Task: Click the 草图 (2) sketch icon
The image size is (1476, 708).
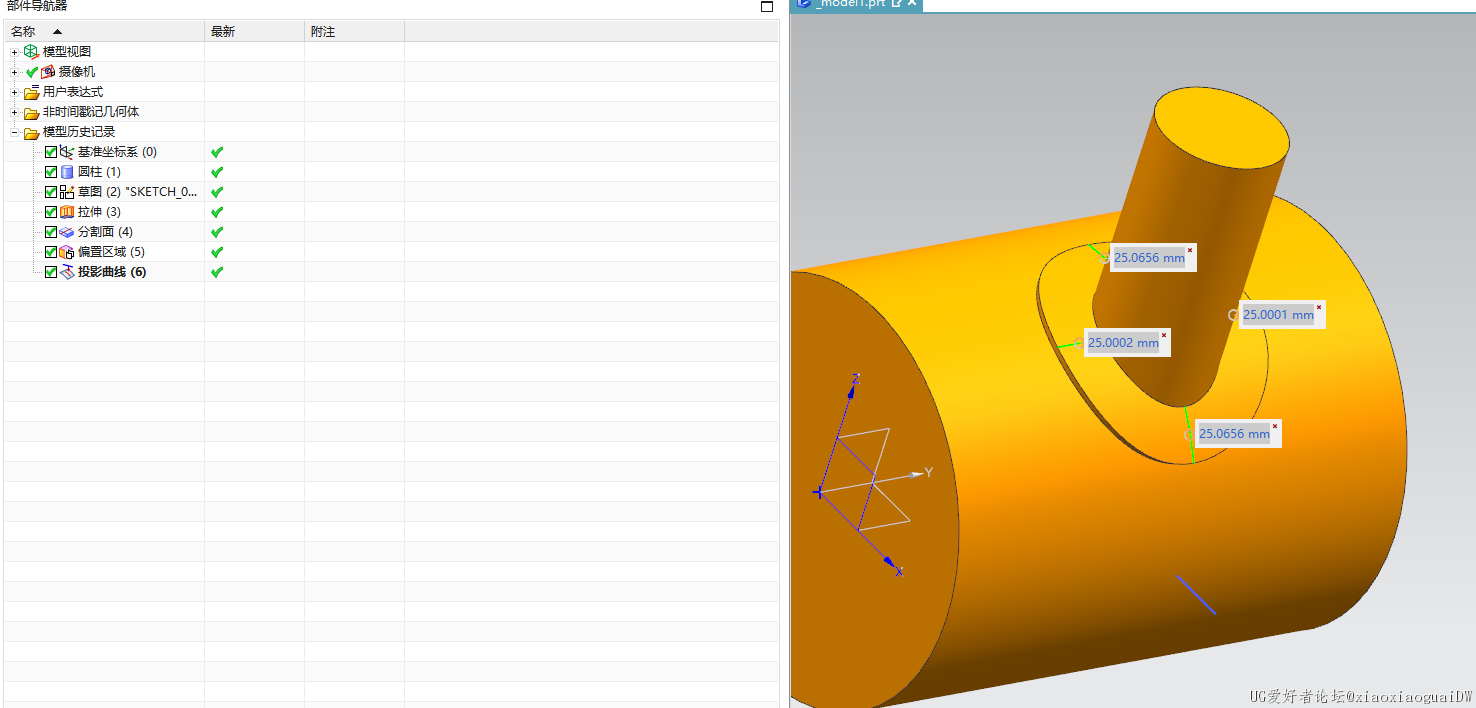Action: pos(67,192)
